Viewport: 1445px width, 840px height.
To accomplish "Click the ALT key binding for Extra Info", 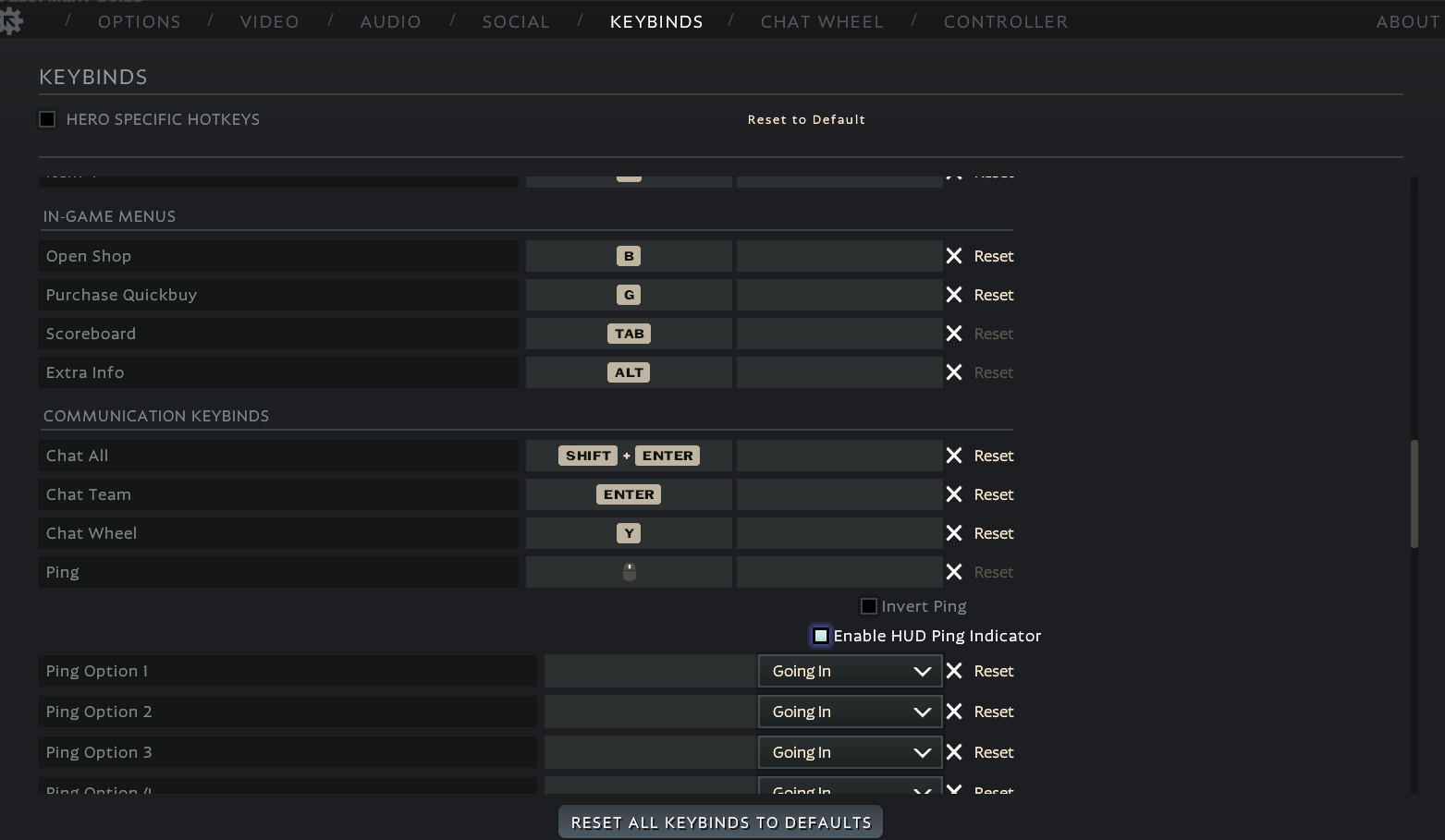I will [629, 372].
